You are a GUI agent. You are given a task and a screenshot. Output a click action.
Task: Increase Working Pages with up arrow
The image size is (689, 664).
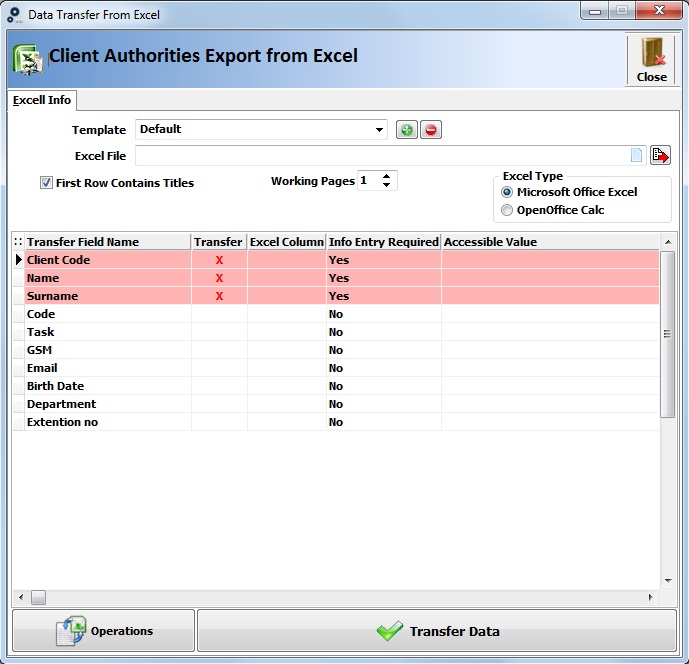386,177
